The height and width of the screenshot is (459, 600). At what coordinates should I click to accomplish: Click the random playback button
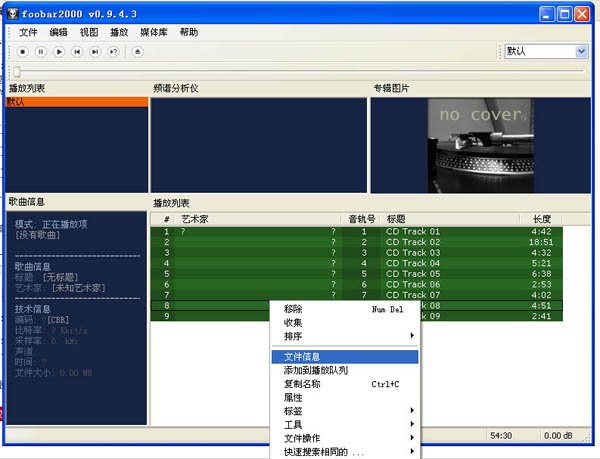(113, 52)
